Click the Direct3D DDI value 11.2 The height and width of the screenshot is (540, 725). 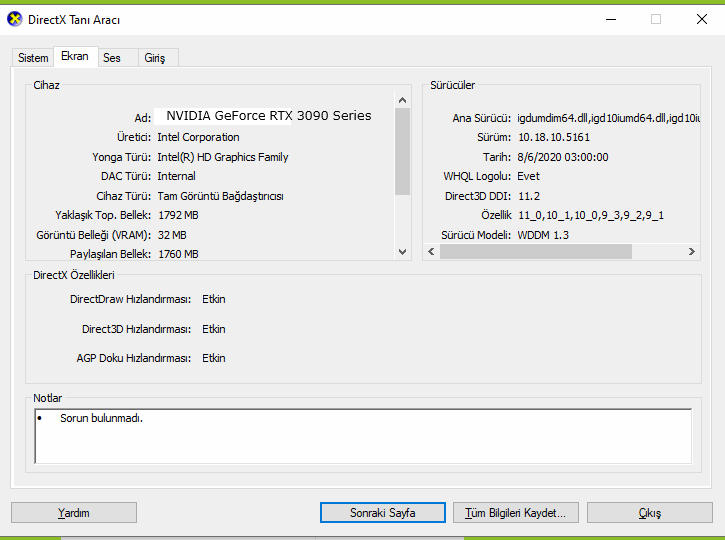click(x=529, y=196)
